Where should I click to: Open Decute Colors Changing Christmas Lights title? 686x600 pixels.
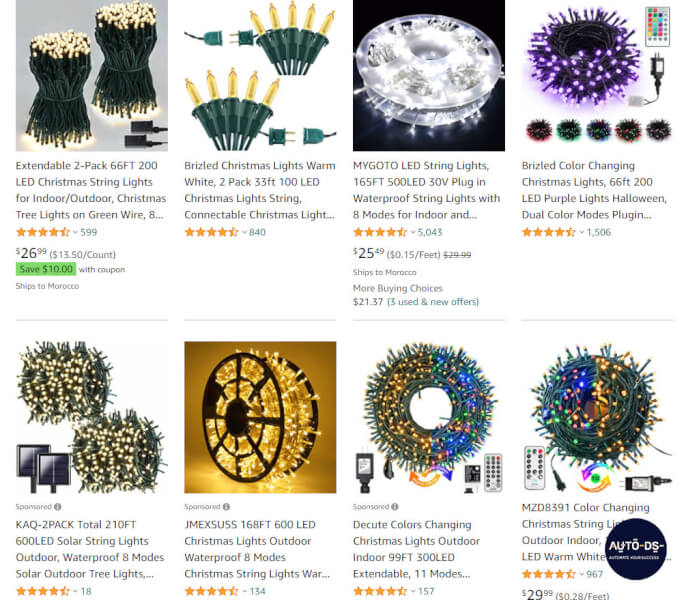pos(416,549)
